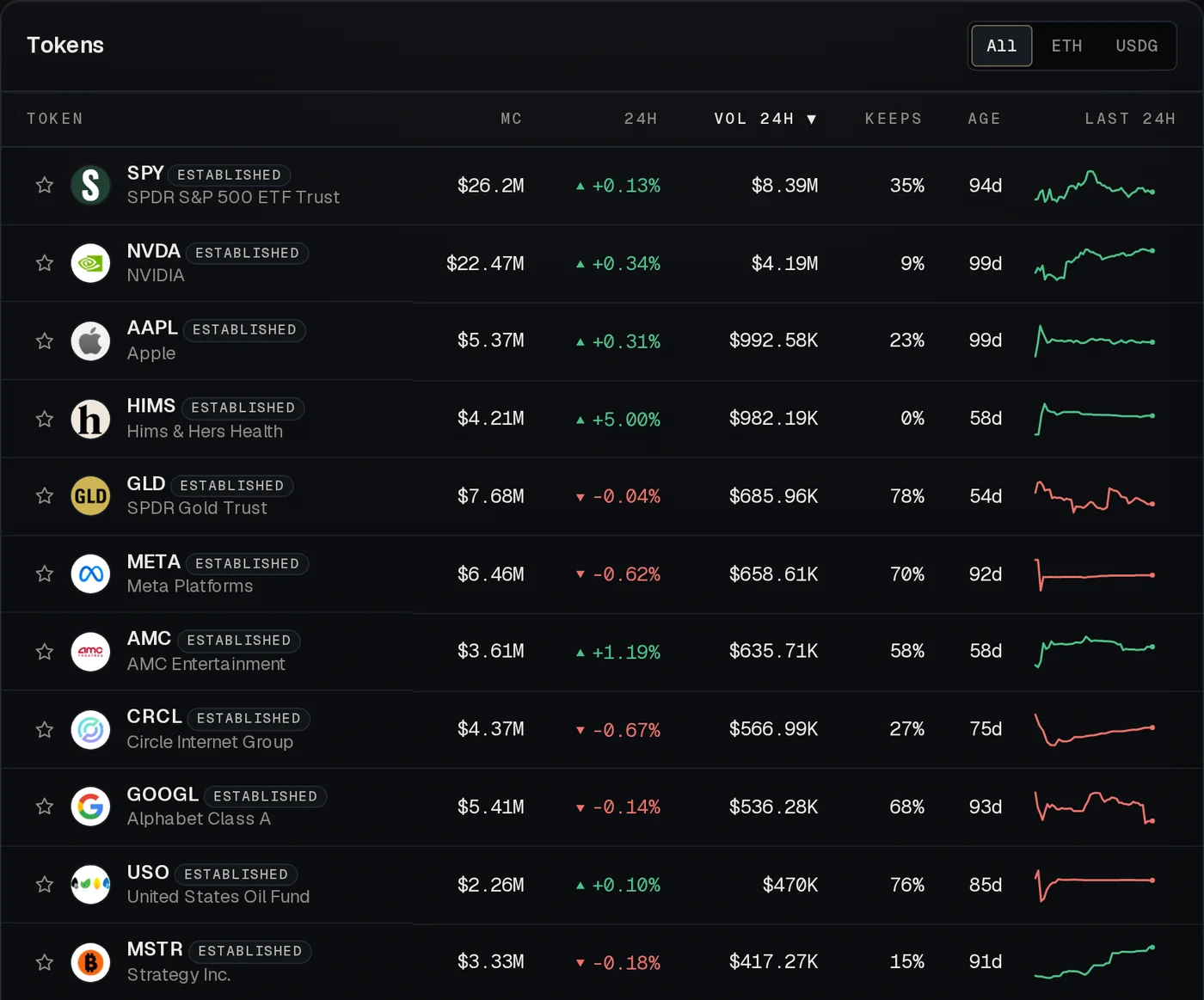Star the HIMS row

(x=45, y=419)
